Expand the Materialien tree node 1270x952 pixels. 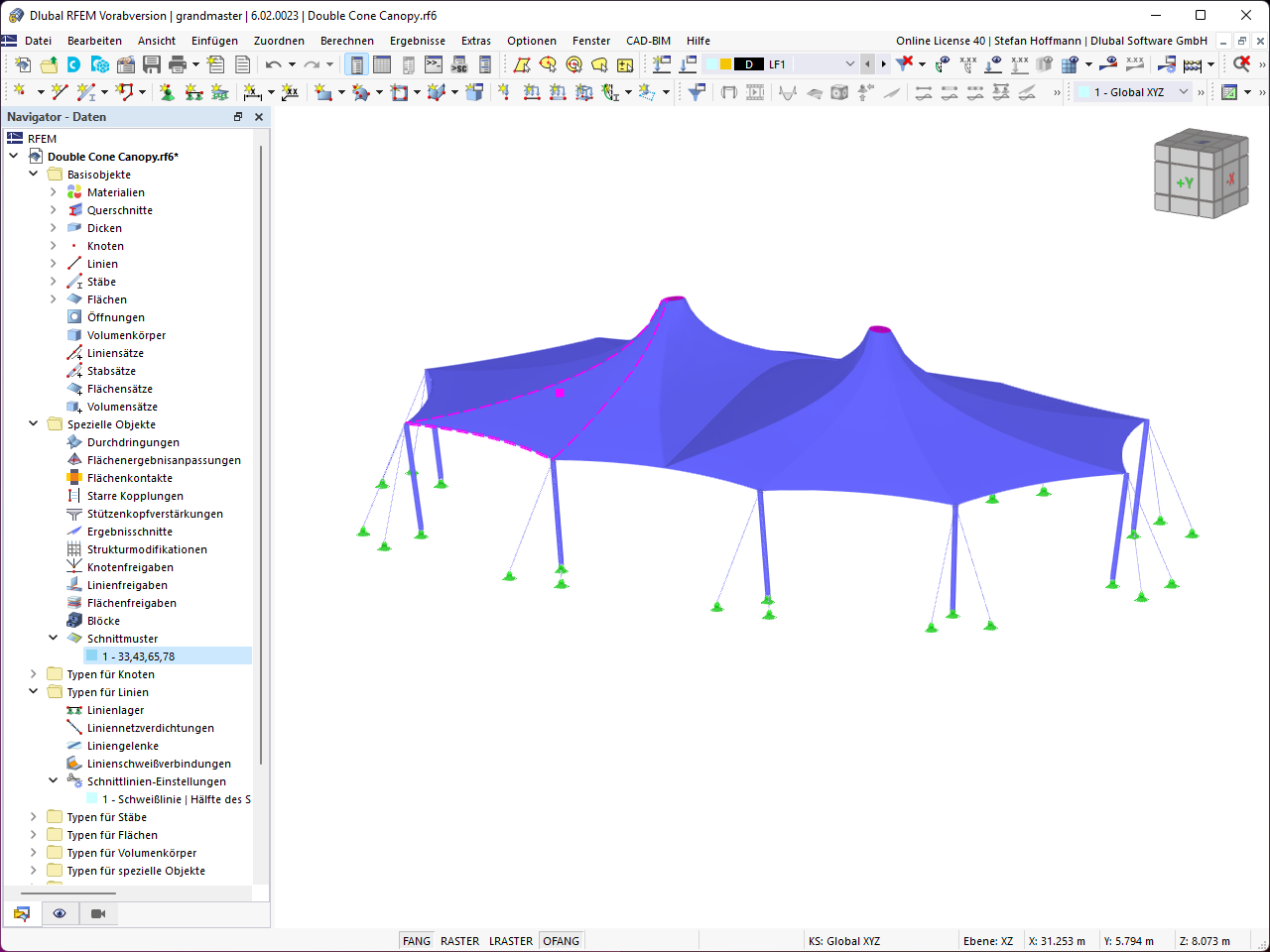point(54,192)
